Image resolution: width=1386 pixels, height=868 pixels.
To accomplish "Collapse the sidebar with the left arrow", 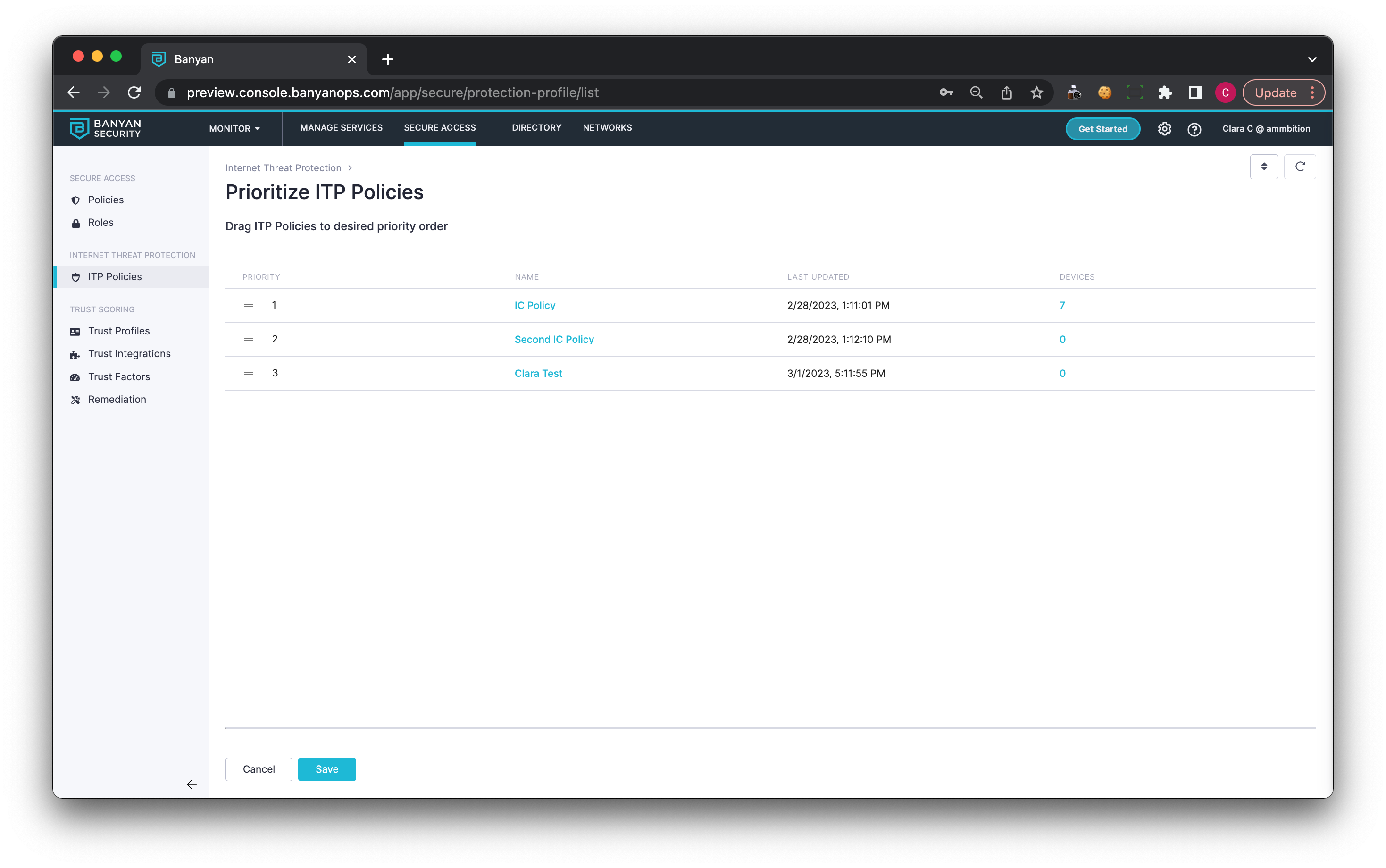I will (192, 784).
